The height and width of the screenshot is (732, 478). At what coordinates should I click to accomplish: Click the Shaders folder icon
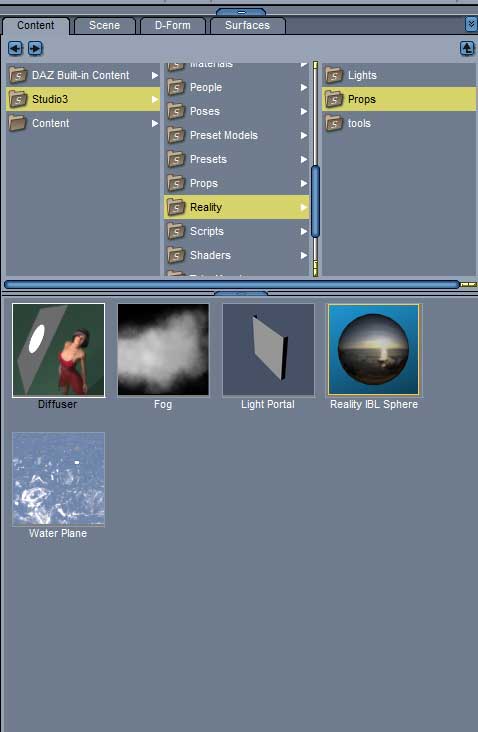click(x=176, y=255)
